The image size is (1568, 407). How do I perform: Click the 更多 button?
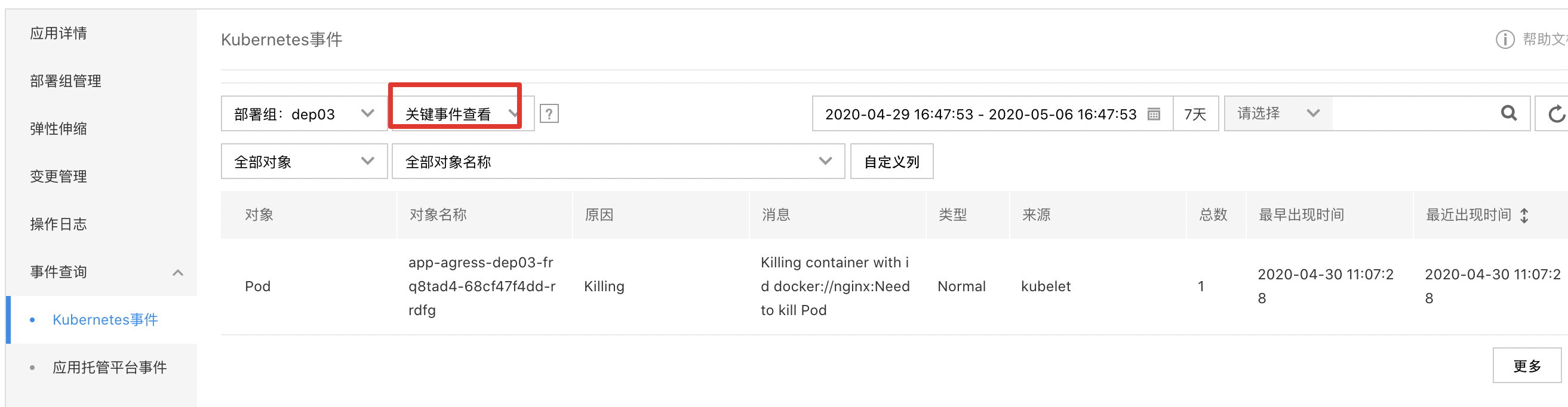click(x=1526, y=366)
